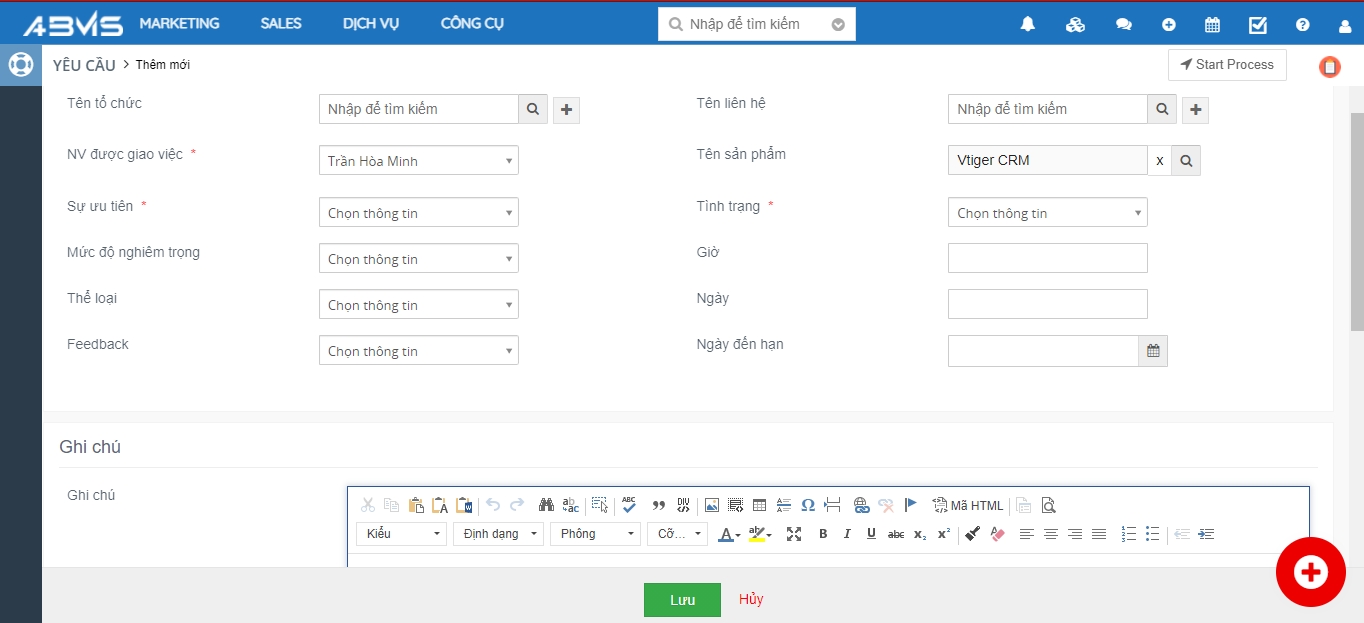Open the MARKETING menu
The height and width of the screenshot is (623, 1364).
tap(179, 23)
